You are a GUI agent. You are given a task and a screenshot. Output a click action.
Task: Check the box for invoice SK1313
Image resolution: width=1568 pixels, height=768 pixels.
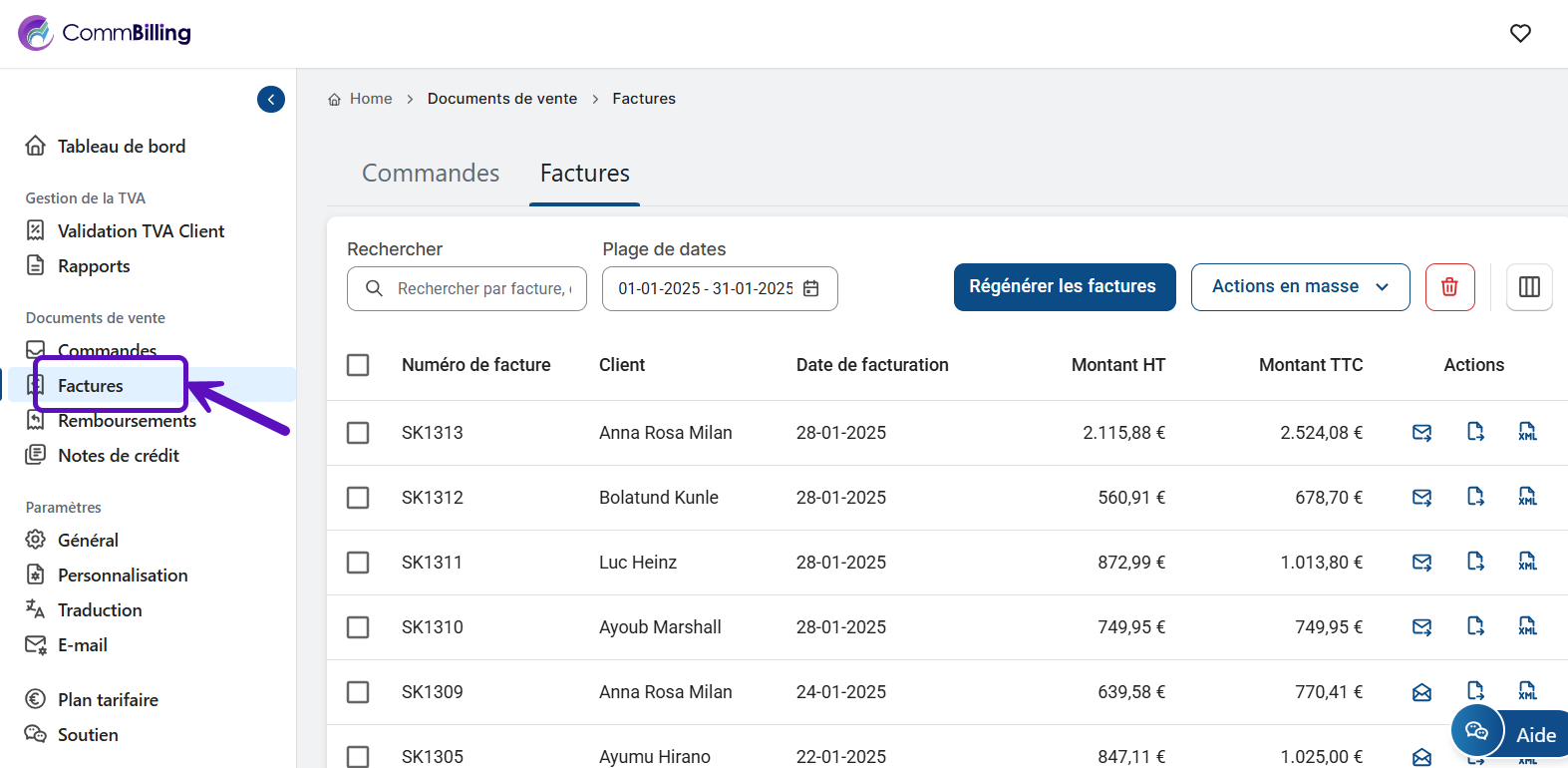click(358, 433)
